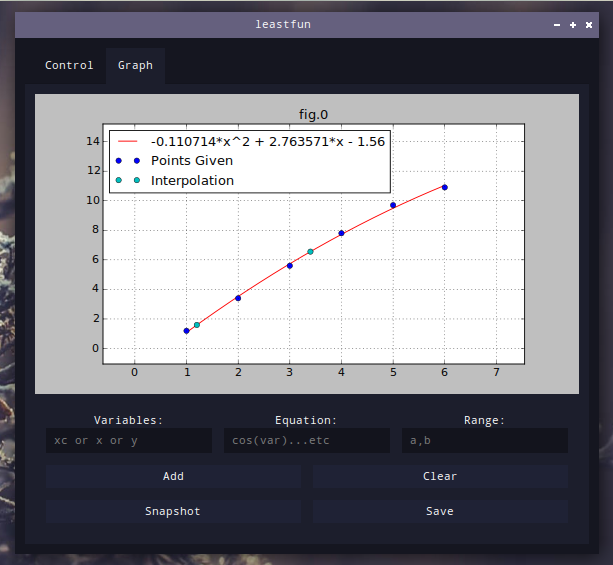Click the blue data point at x=5

coord(393,205)
